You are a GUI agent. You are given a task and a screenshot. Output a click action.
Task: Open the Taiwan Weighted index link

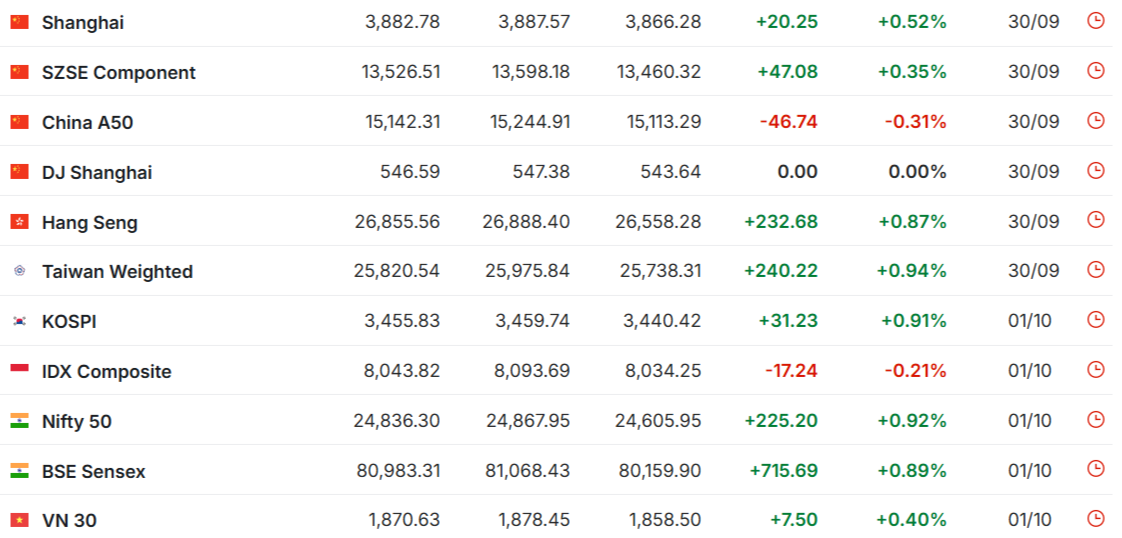pyautogui.click(x=117, y=271)
